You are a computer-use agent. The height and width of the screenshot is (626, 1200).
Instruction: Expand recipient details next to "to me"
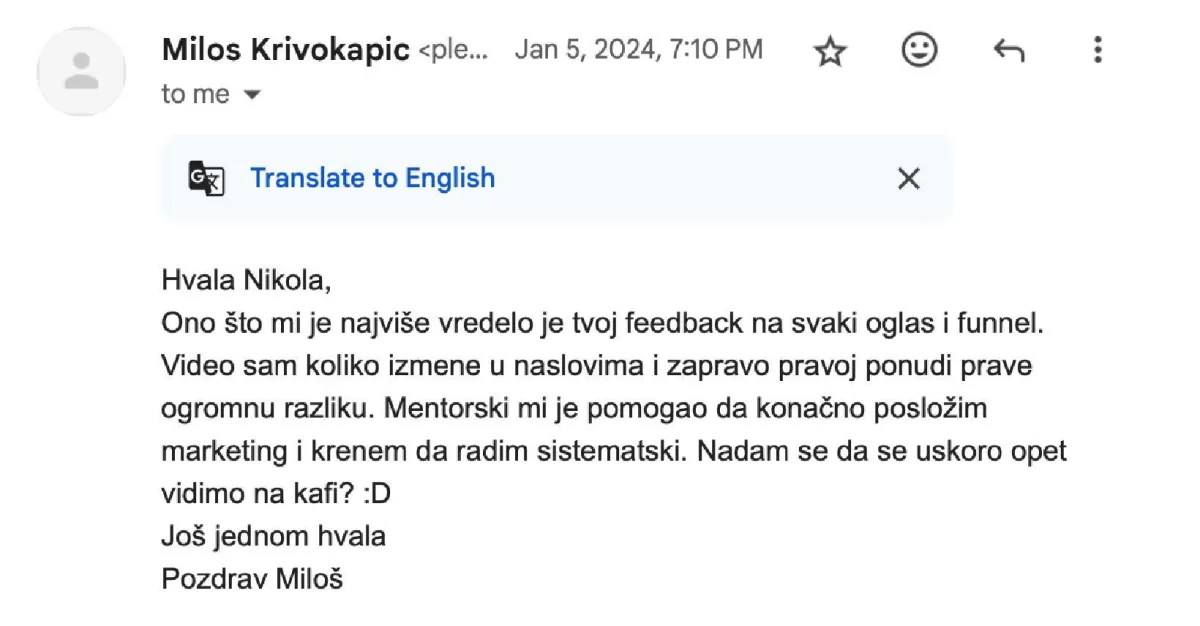pos(252,95)
